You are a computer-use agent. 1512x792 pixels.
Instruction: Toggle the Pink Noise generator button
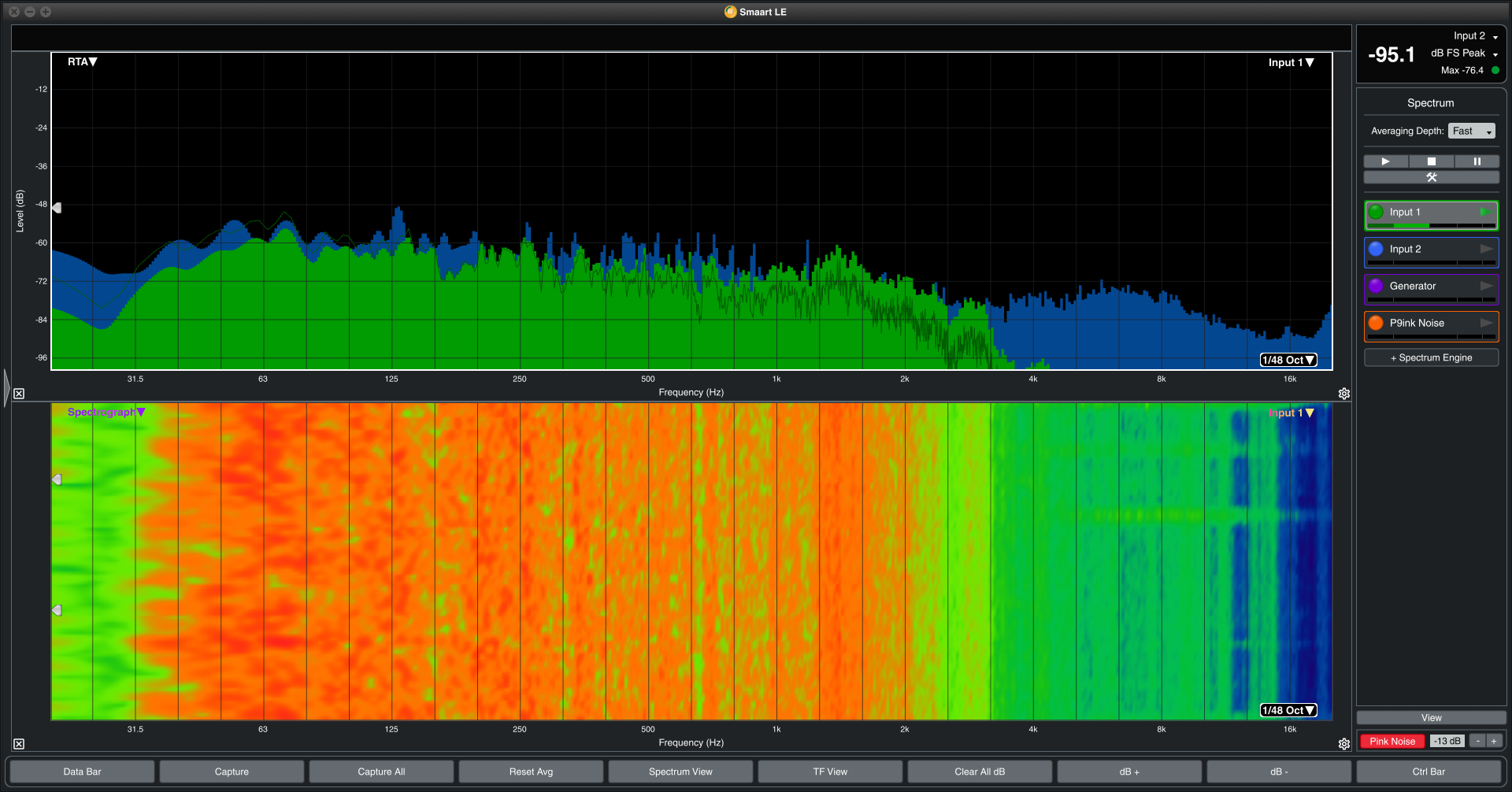click(1392, 741)
